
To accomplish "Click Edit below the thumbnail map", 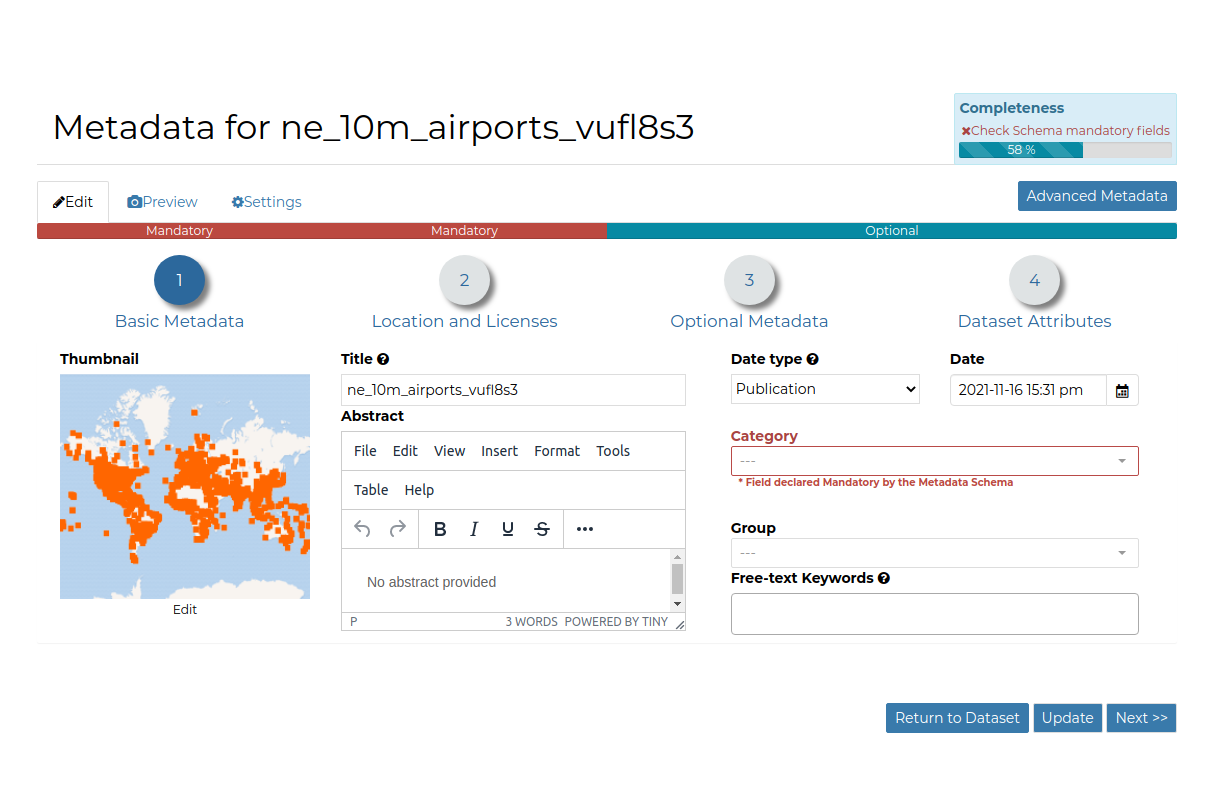I will (x=184, y=609).
